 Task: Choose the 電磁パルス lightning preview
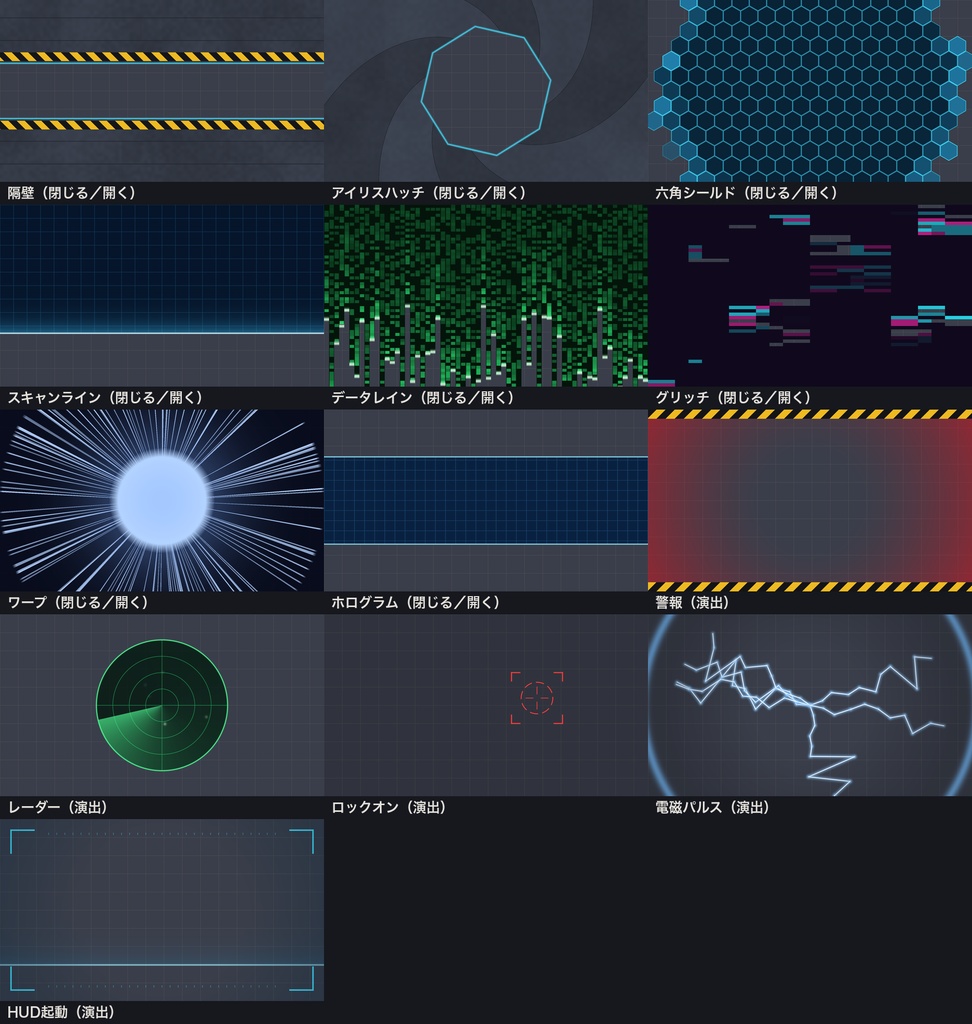point(810,705)
